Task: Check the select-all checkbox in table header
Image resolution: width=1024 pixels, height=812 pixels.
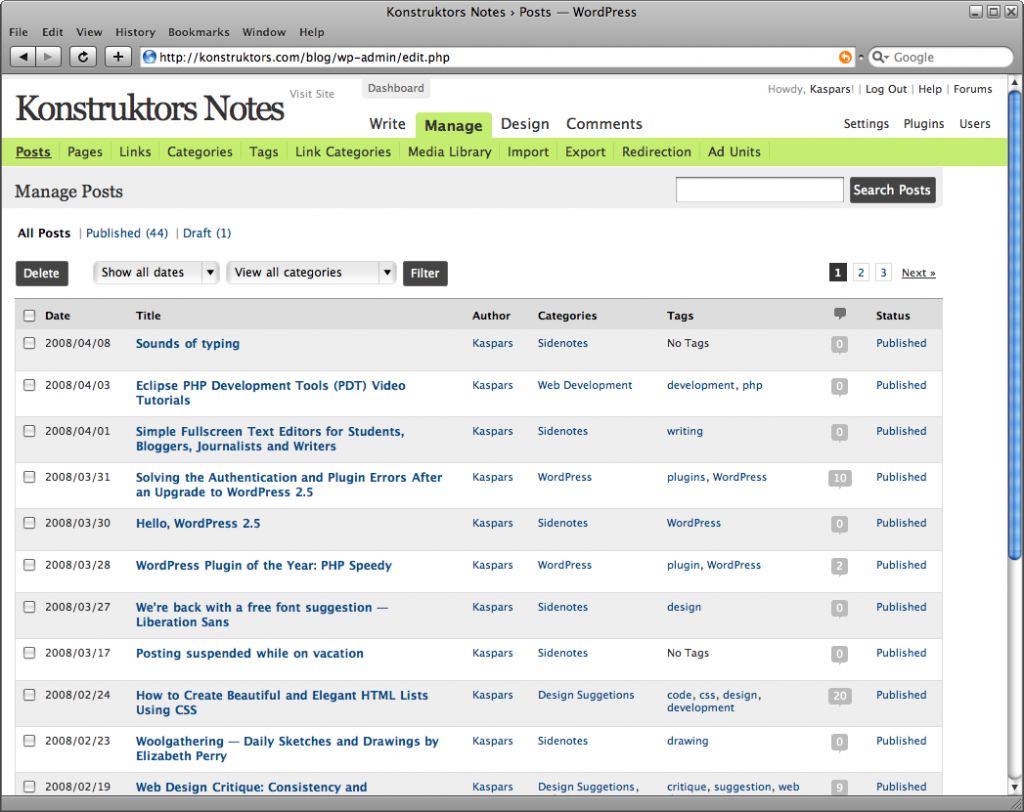Action: pyautogui.click(x=29, y=316)
